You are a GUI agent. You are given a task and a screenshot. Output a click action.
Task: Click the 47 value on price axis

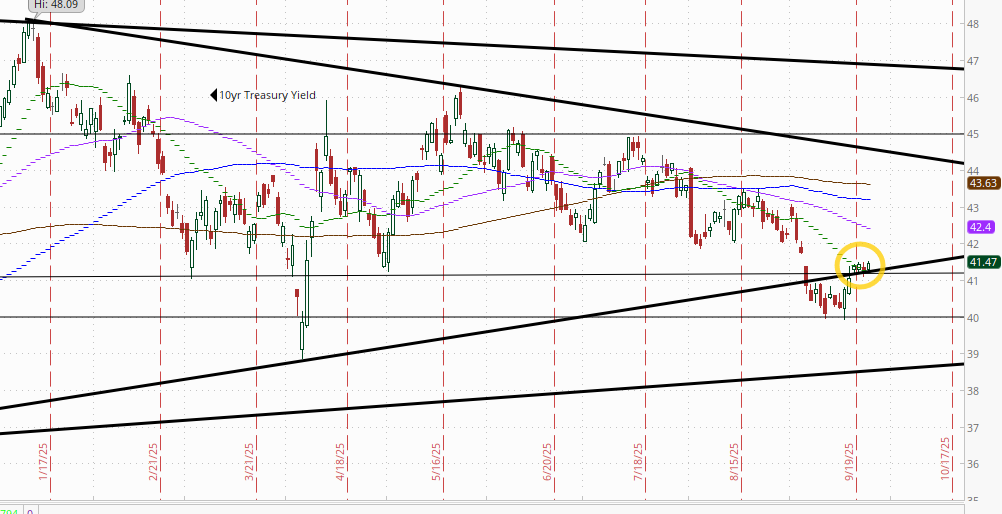pyautogui.click(x=975, y=61)
